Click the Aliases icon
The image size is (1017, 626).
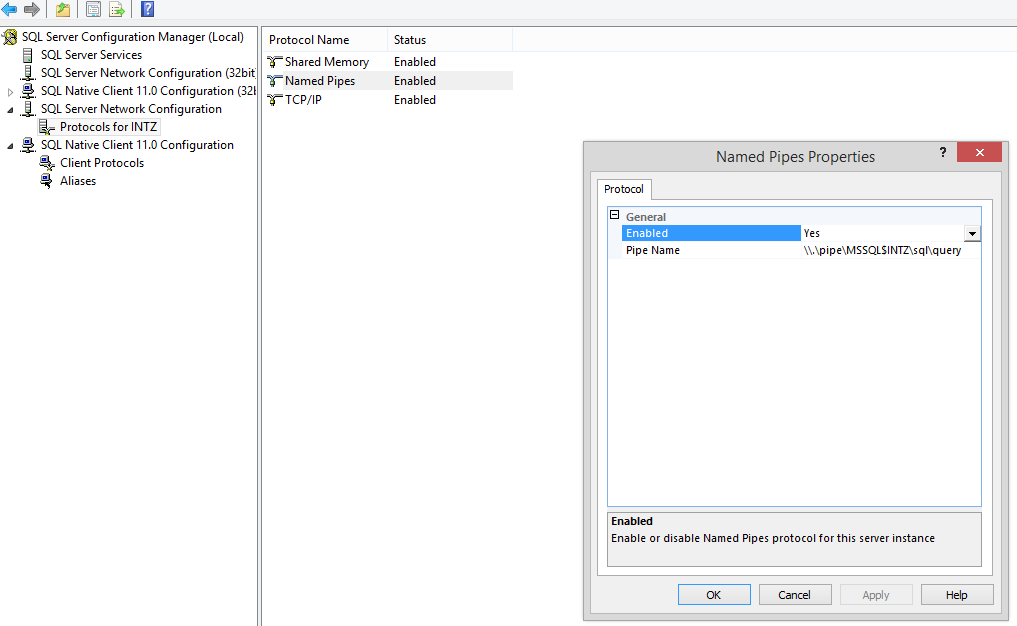[x=47, y=181]
